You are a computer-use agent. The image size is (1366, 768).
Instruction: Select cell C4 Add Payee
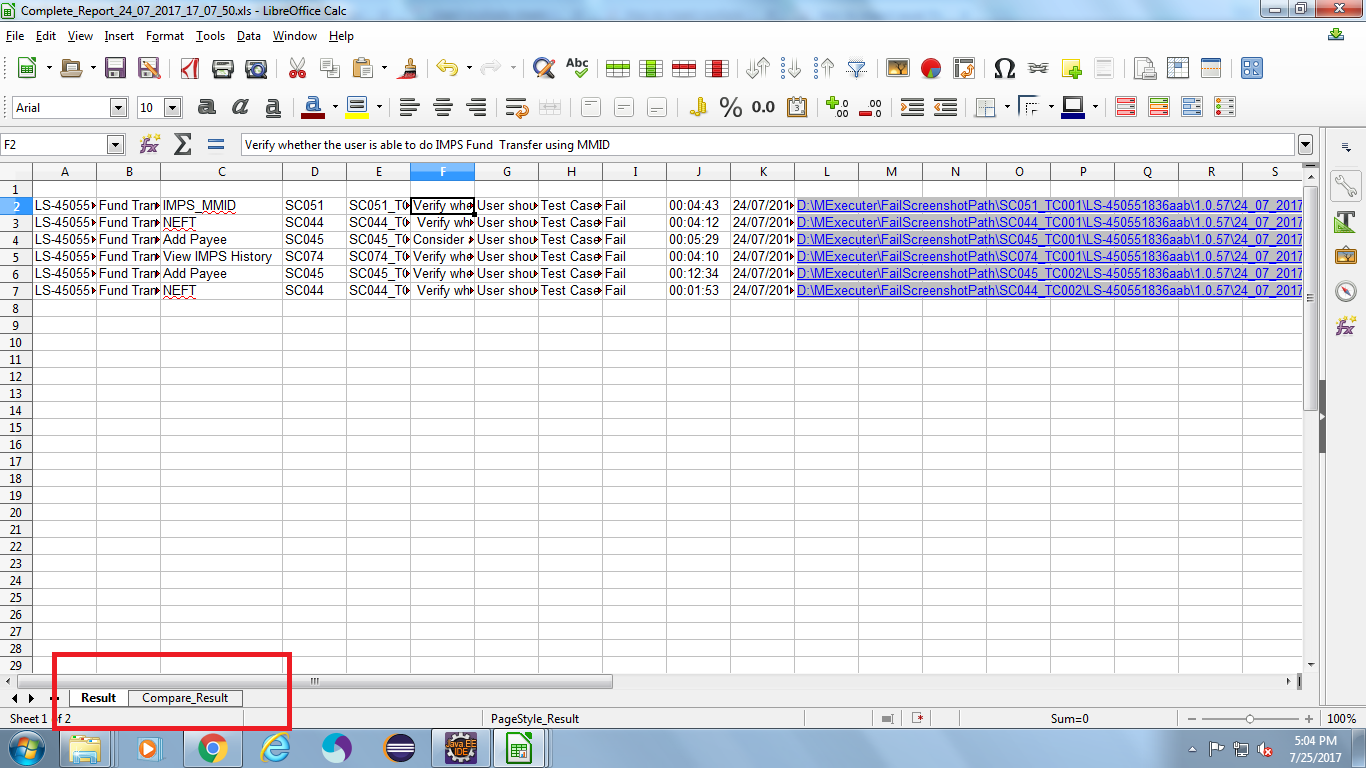[222, 240]
